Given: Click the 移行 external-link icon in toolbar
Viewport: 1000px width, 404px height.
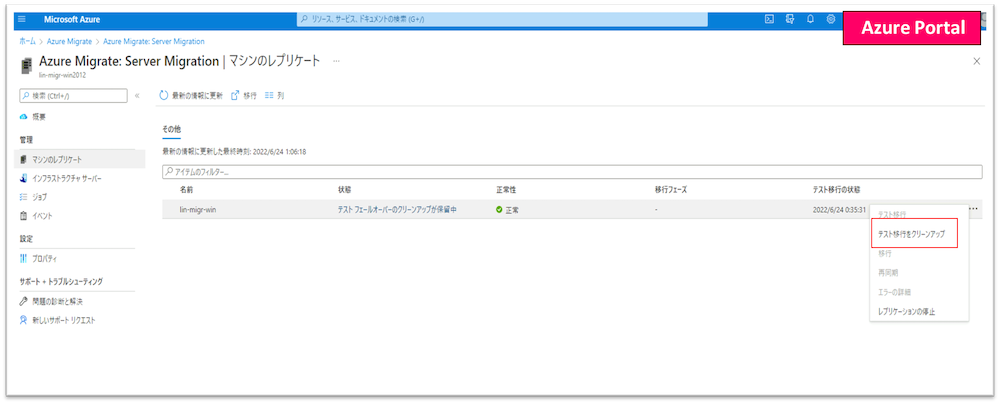Looking at the screenshot, I should (x=235, y=95).
